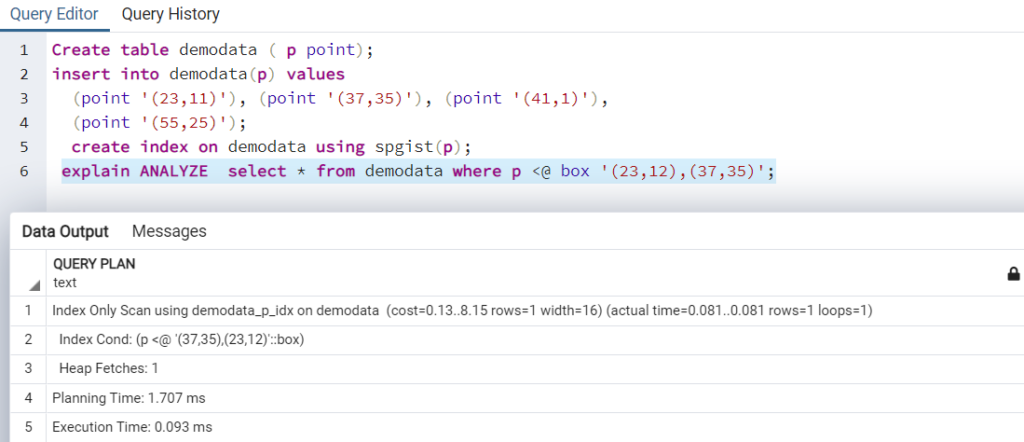
Task: Click the Planning Time result cell
Action: [x=534, y=398]
